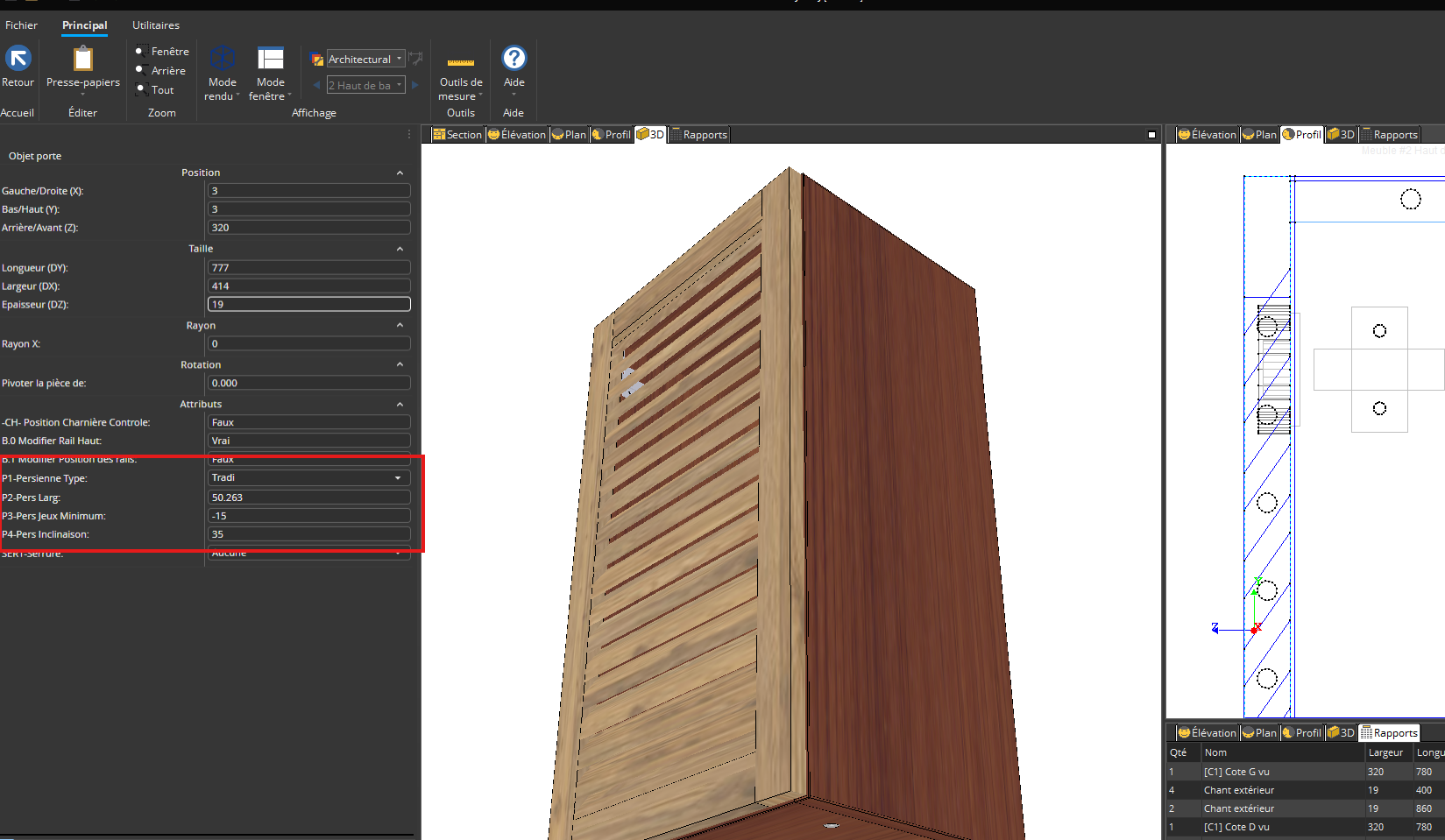
Task: Click the Retour back arrow icon
Action: 18,59
